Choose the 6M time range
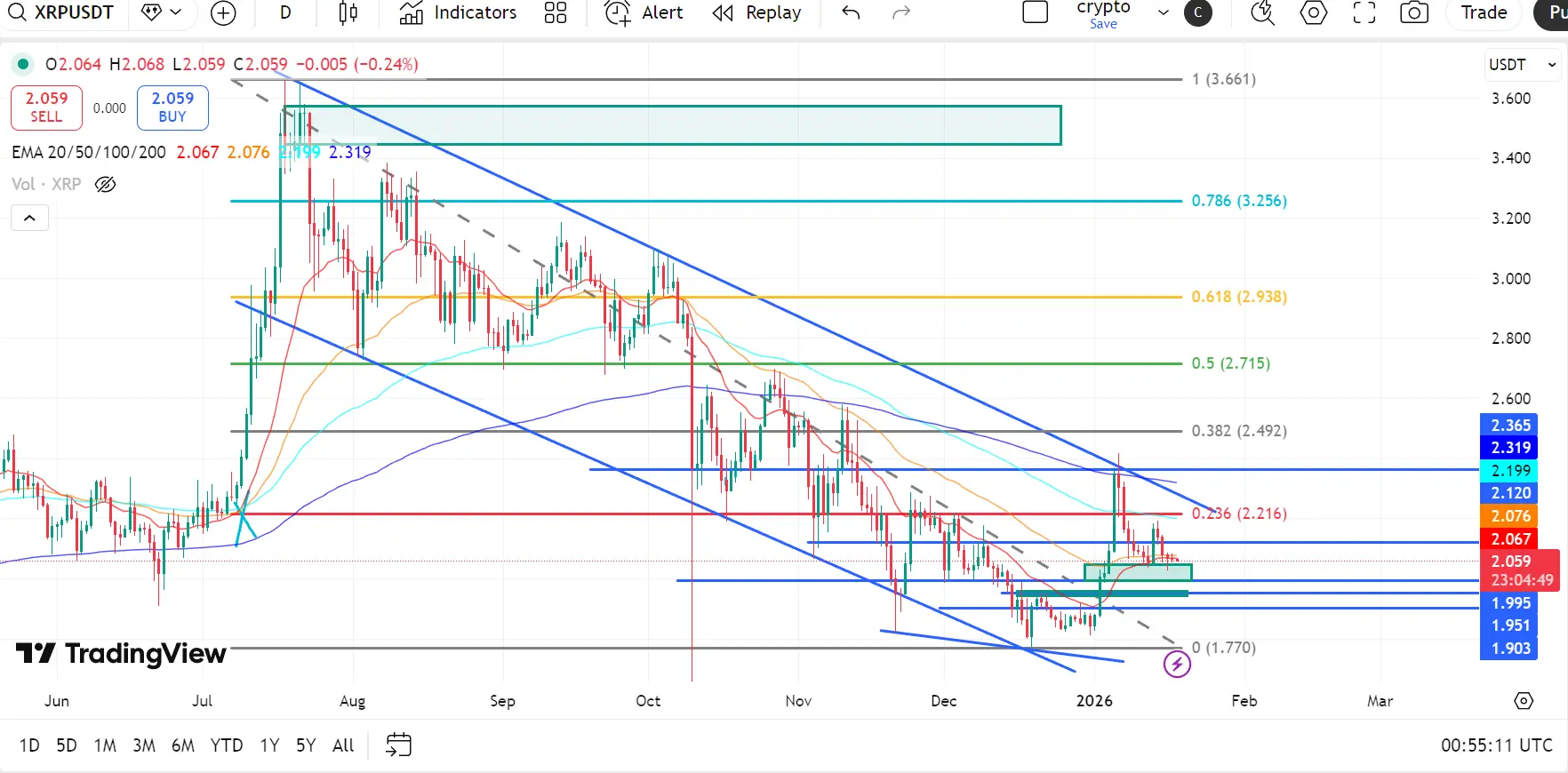The image size is (1568, 773). pos(183,745)
